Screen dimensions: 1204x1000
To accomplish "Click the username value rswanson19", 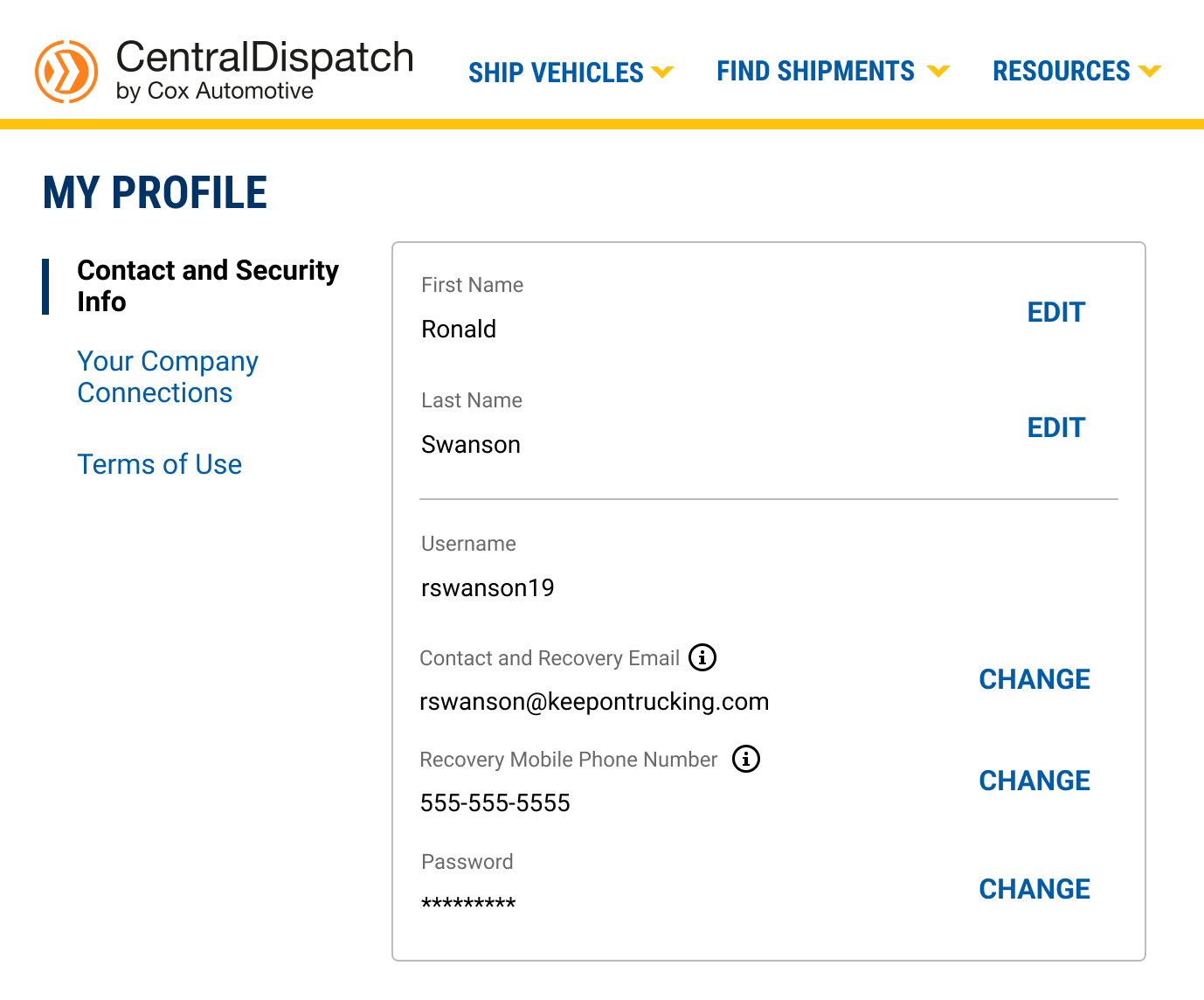I will point(488,587).
